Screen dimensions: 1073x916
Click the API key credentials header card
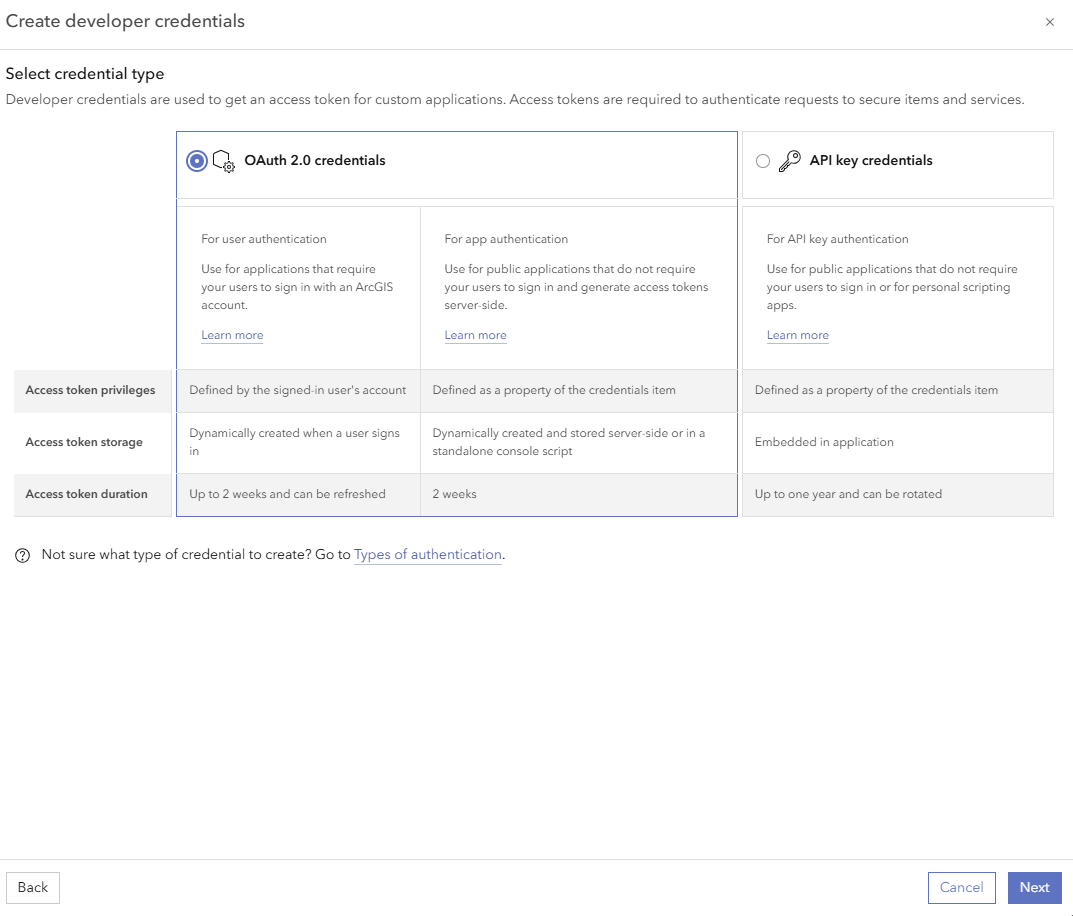click(x=897, y=164)
